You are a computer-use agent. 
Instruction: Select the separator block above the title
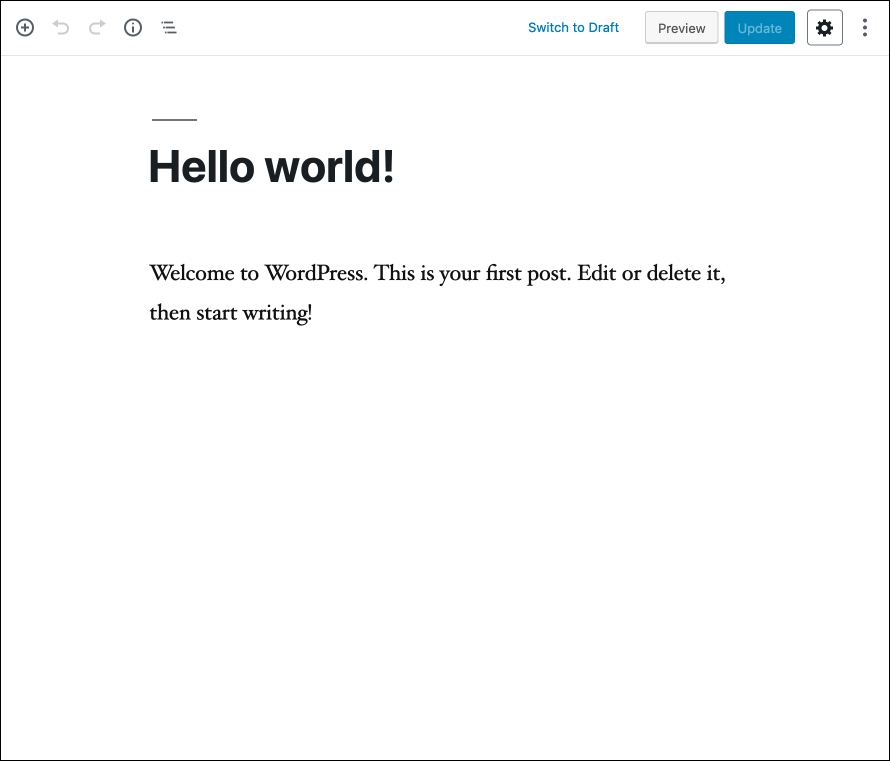(173, 118)
